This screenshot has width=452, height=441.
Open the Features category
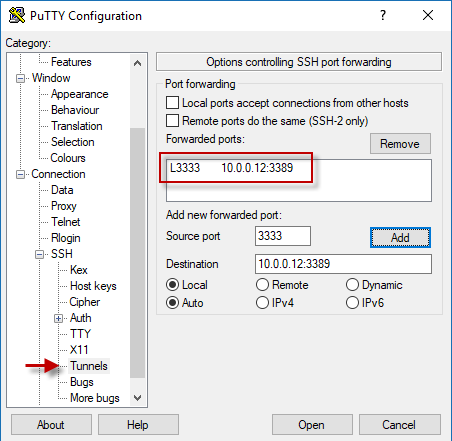[x=71, y=62]
